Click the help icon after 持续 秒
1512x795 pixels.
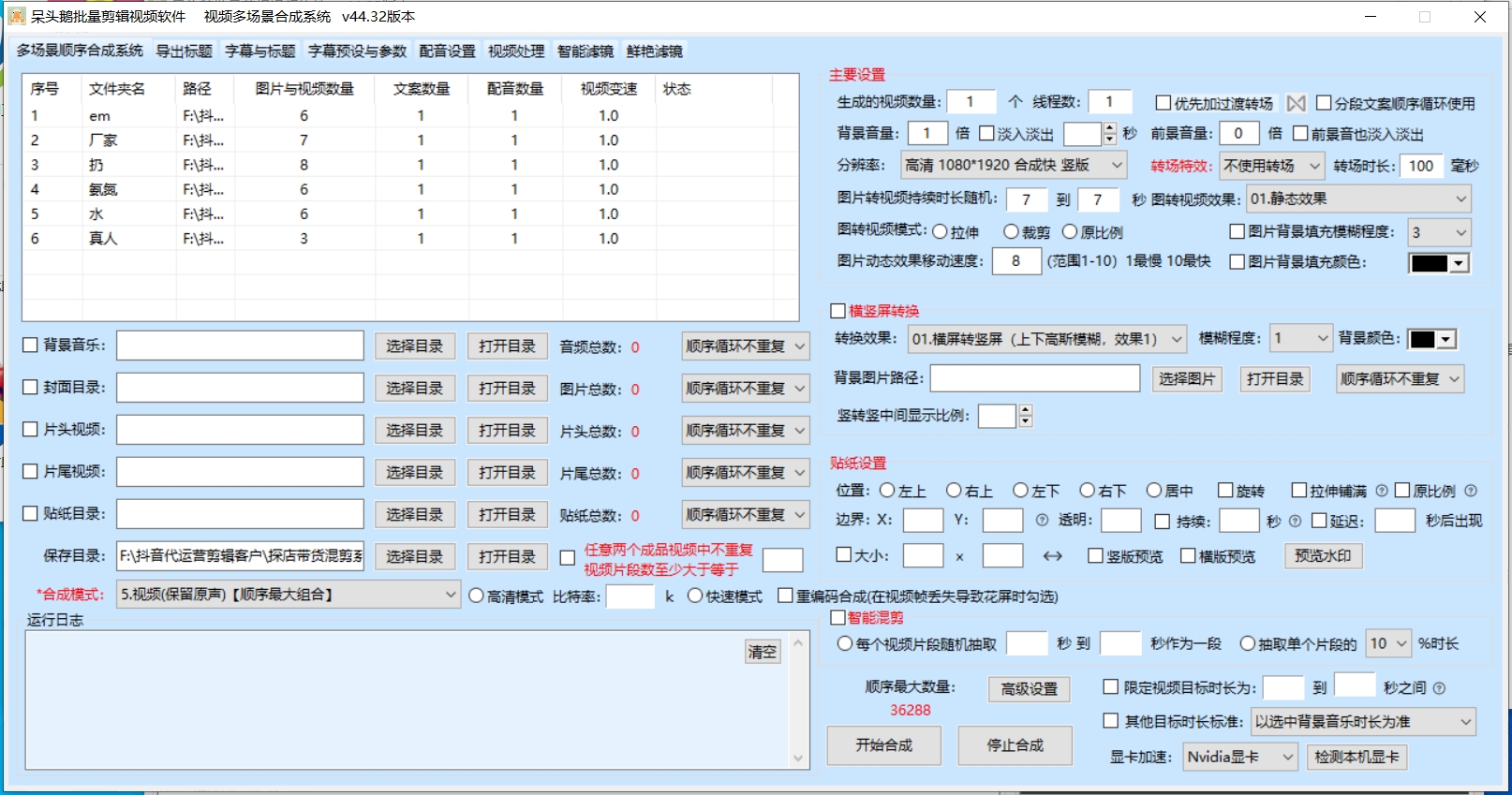click(x=1296, y=521)
